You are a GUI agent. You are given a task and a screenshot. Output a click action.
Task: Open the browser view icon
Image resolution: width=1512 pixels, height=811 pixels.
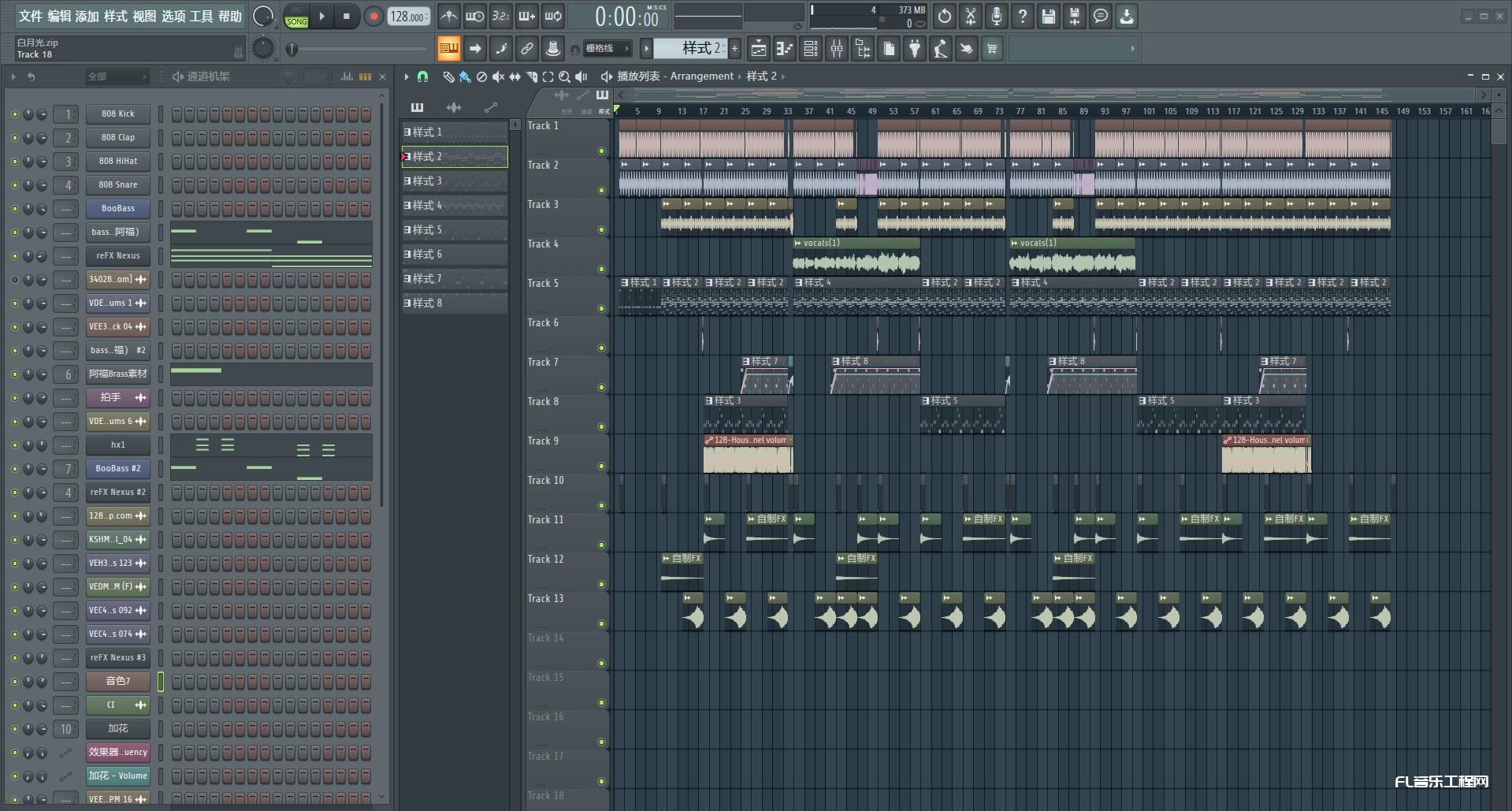click(x=862, y=49)
